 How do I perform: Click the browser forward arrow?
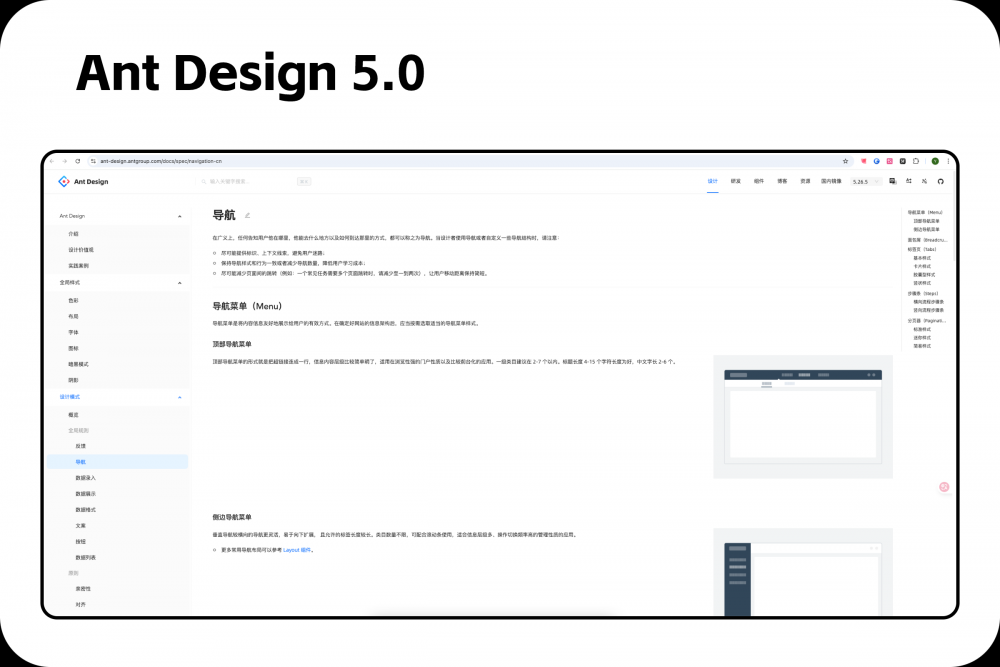pos(64,161)
